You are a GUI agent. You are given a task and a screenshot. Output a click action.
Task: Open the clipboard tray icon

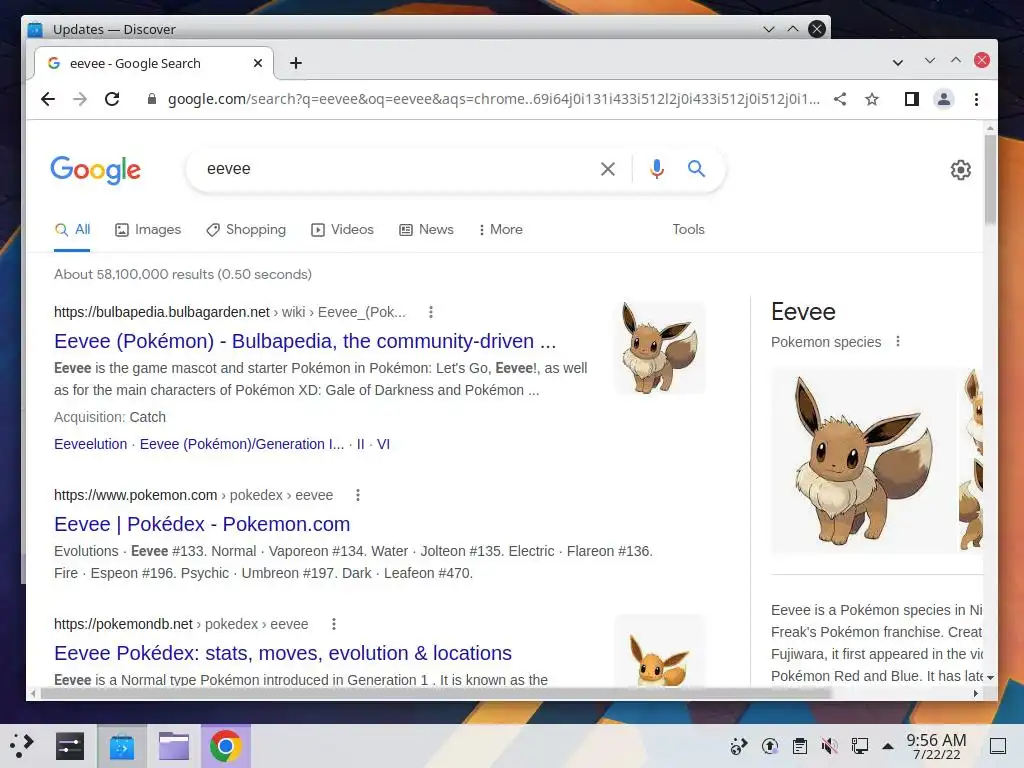tap(799, 746)
